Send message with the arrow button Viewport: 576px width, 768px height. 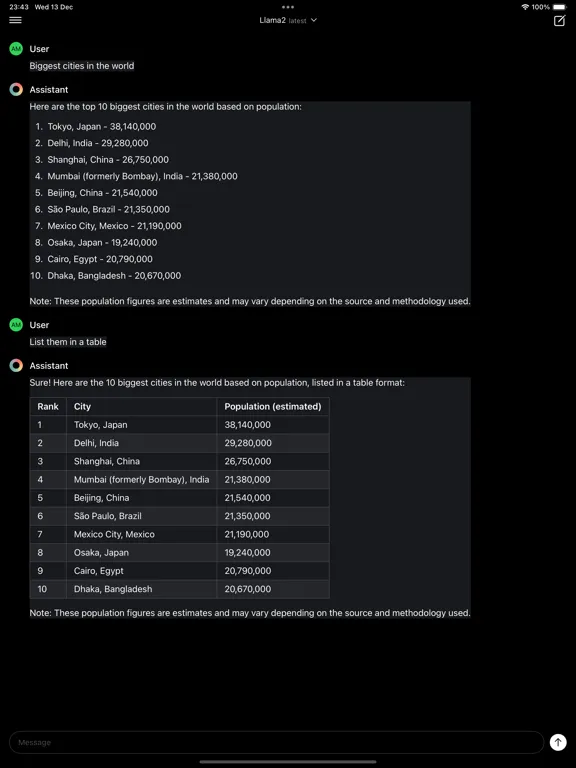pyautogui.click(x=558, y=742)
